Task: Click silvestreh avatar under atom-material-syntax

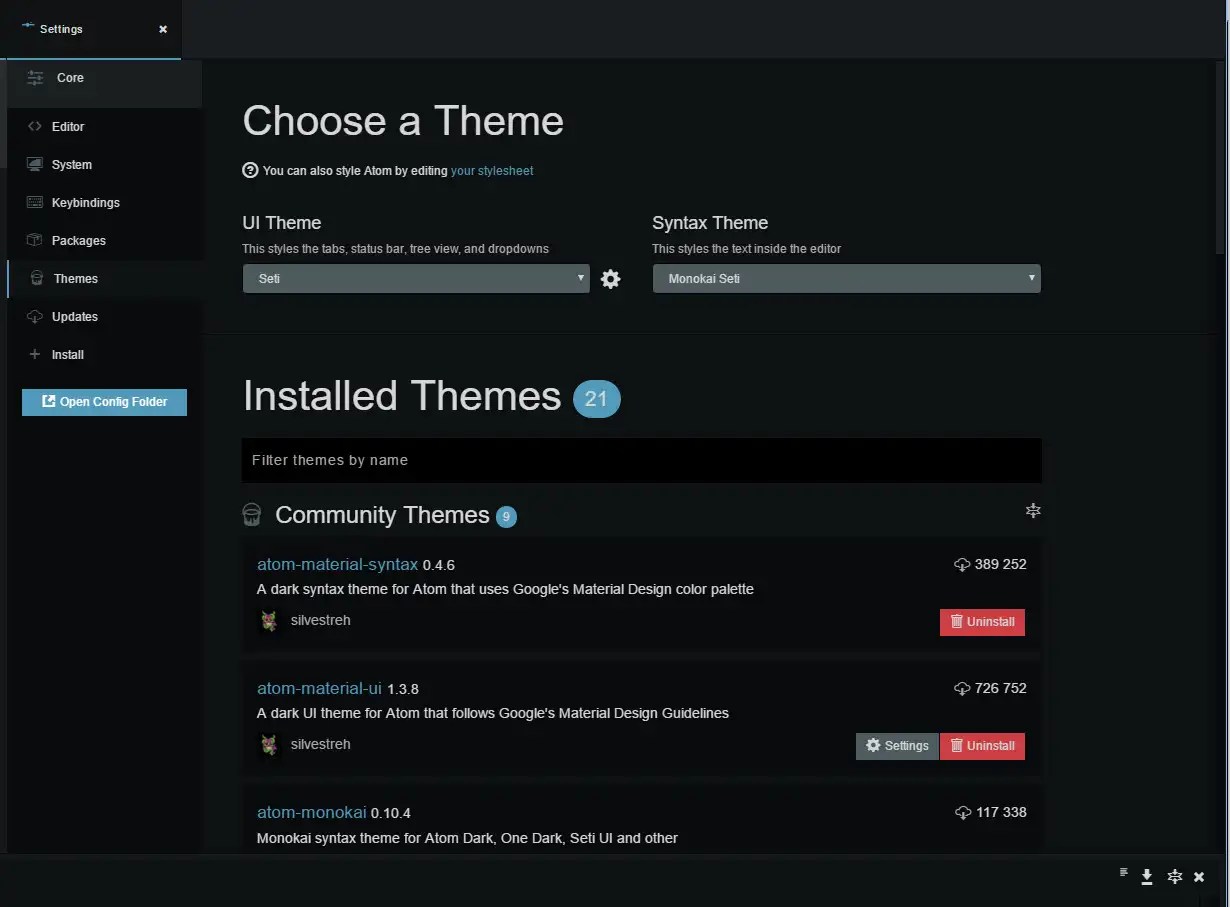Action: 268,621
